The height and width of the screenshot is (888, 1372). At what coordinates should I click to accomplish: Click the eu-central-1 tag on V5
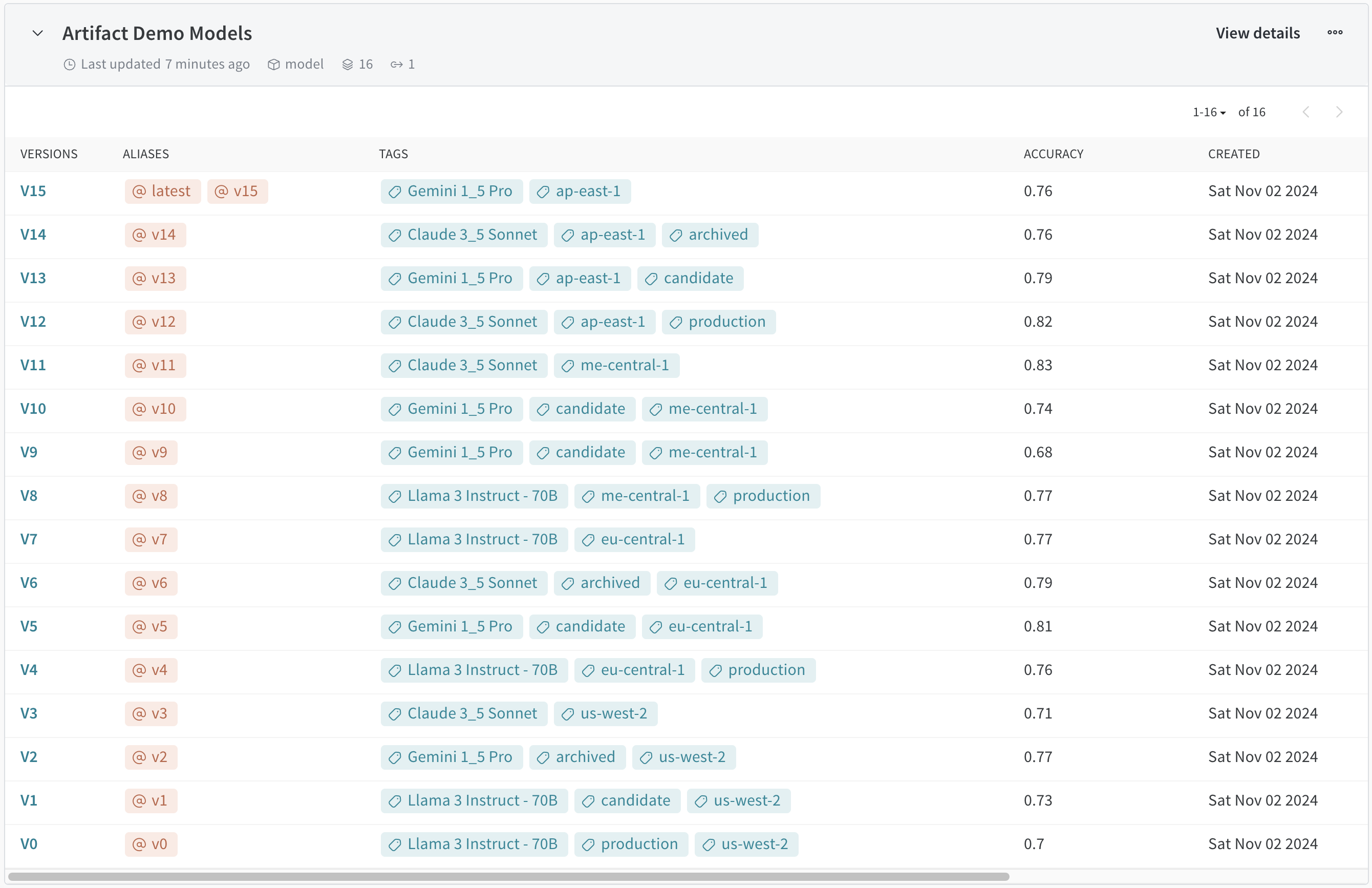[702, 627]
